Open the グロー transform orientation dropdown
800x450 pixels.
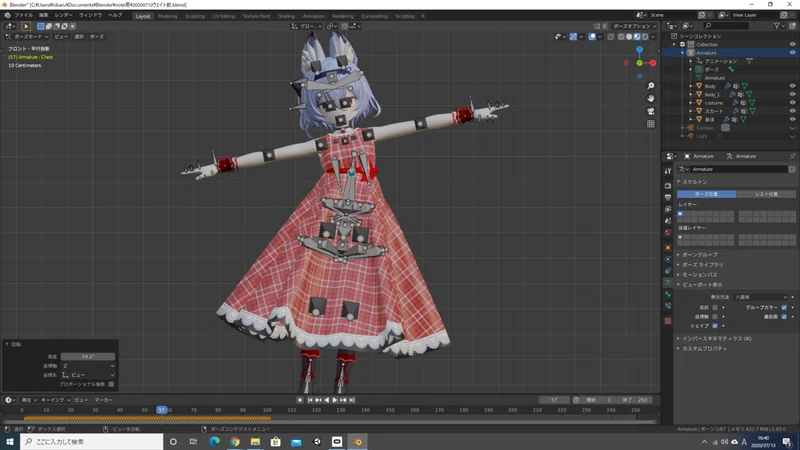[x=307, y=26]
